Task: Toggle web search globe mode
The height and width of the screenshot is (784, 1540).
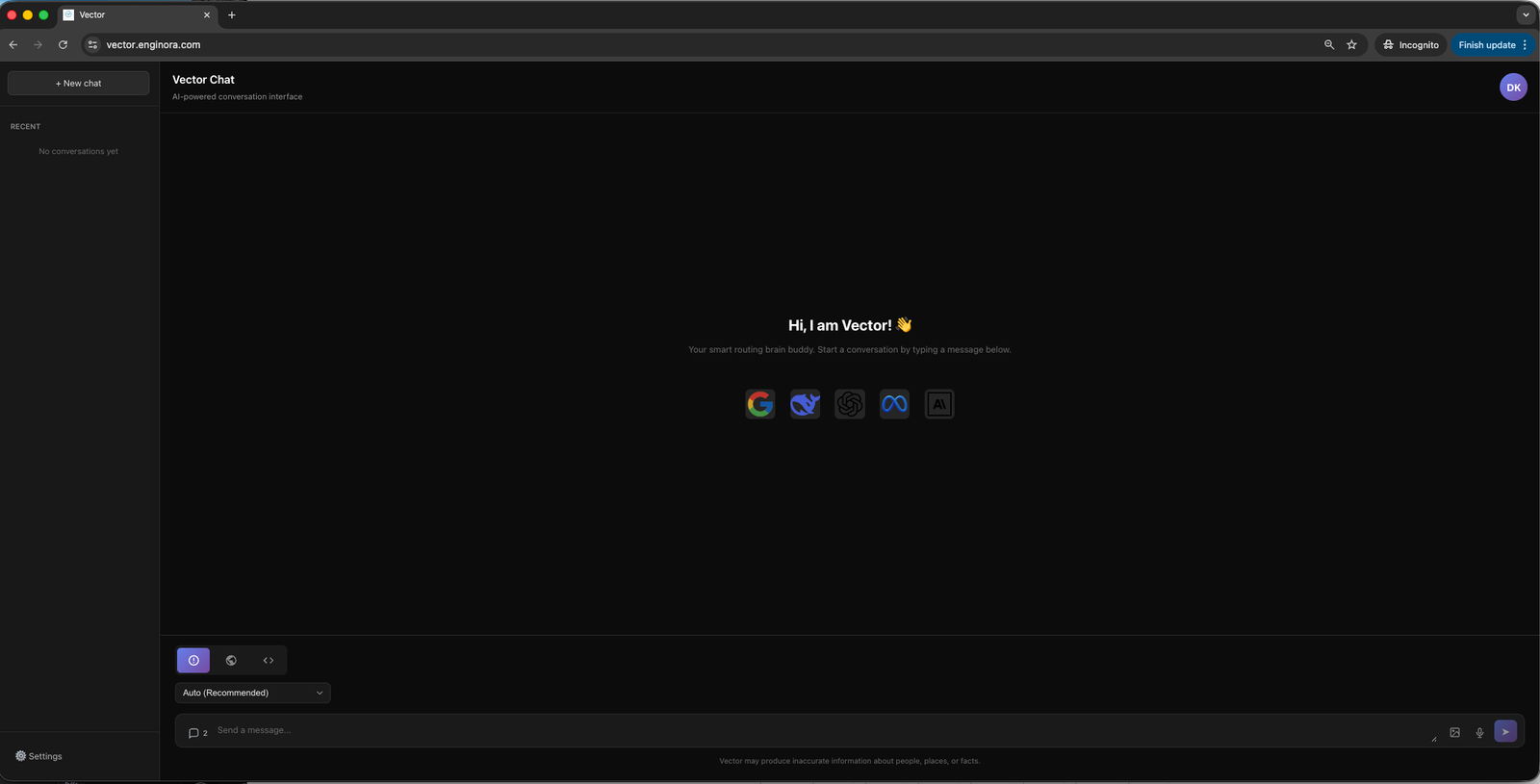Action: (231, 660)
